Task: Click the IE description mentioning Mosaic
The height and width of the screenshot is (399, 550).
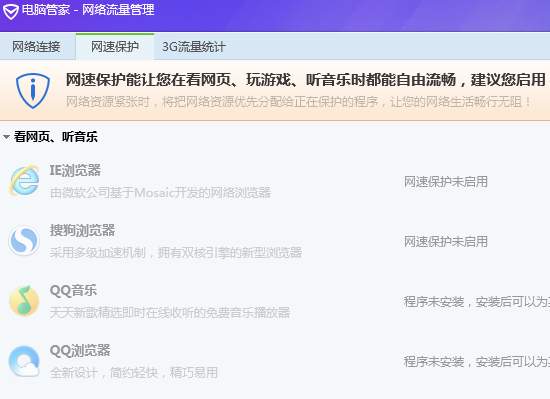Action: (160, 193)
